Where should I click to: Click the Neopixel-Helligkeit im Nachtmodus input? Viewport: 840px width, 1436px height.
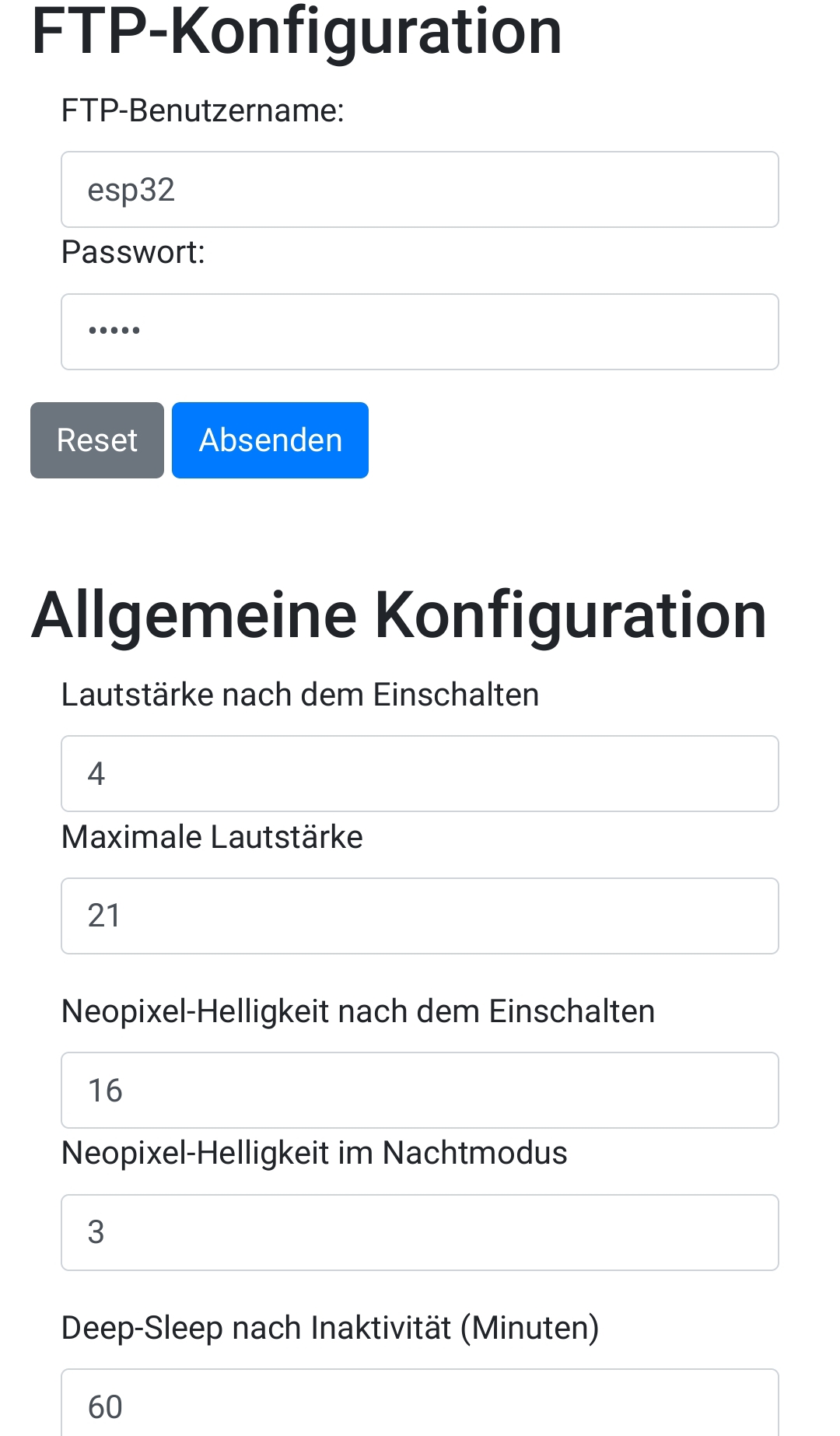[x=420, y=1233]
